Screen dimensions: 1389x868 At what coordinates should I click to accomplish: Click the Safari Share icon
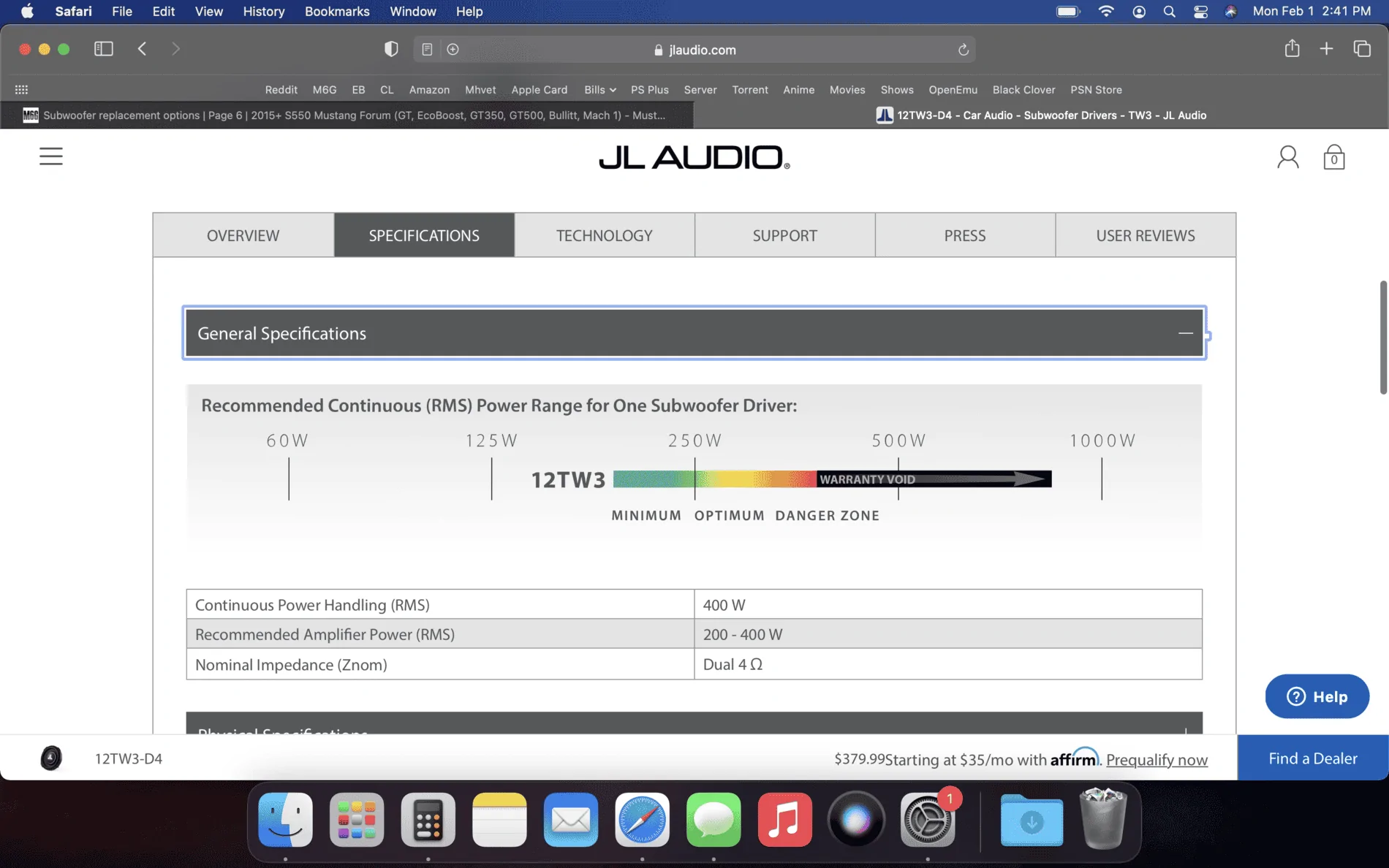[x=1292, y=49]
